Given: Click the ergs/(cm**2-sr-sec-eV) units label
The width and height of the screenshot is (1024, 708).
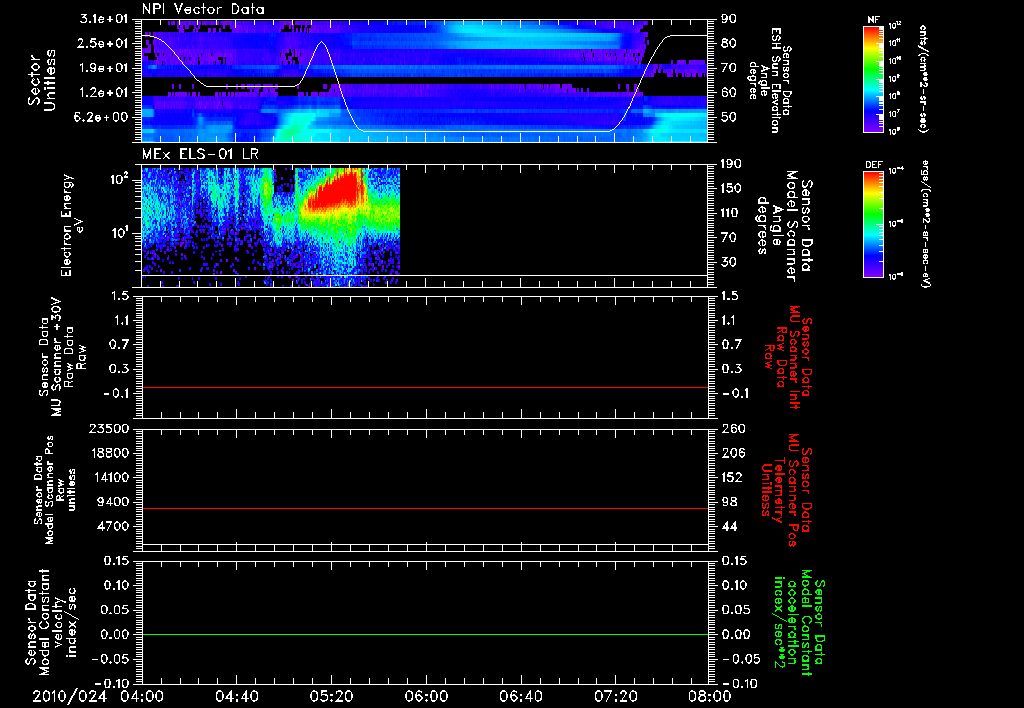Looking at the screenshot, I should click(927, 224).
